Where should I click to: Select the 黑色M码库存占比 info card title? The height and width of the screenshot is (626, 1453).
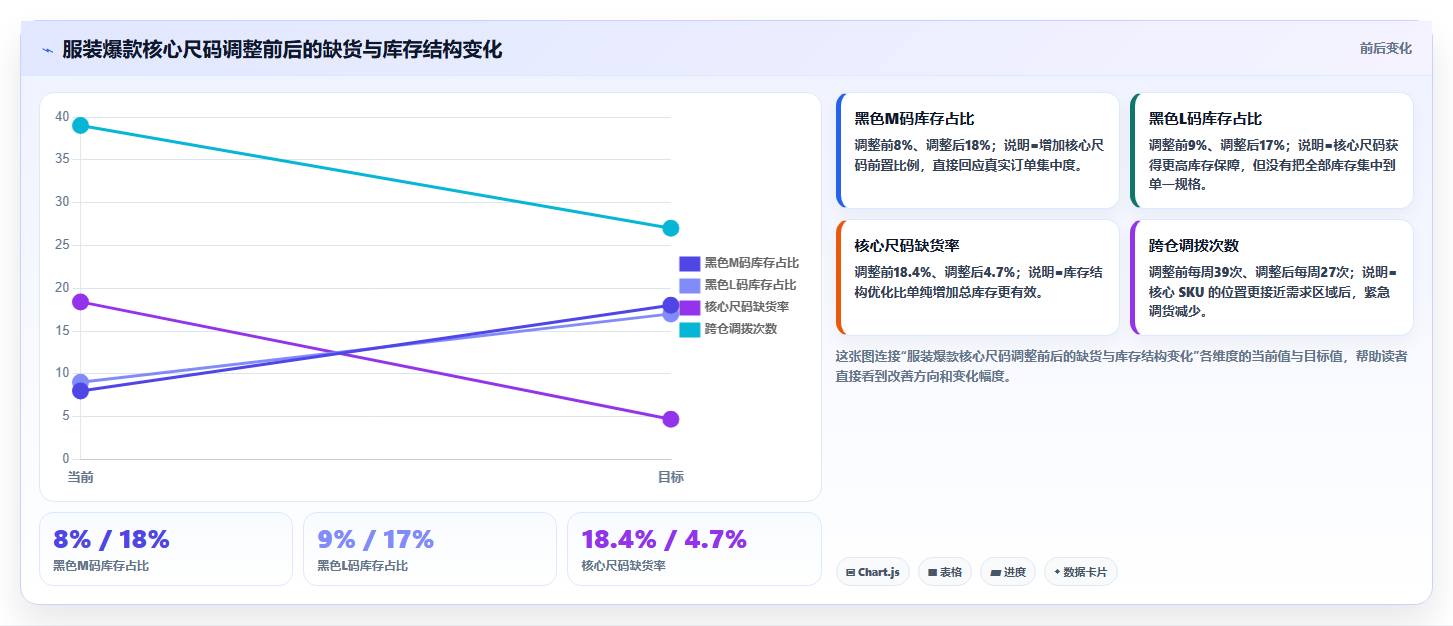(x=914, y=118)
